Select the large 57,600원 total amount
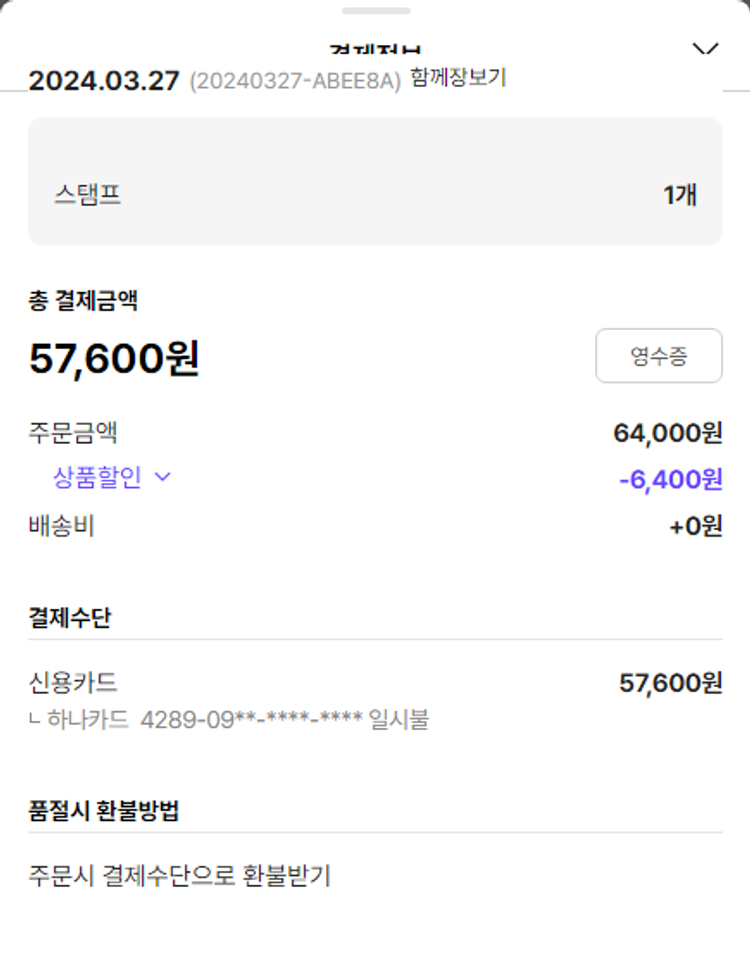Viewport: 750px width, 969px height. (114, 358)
